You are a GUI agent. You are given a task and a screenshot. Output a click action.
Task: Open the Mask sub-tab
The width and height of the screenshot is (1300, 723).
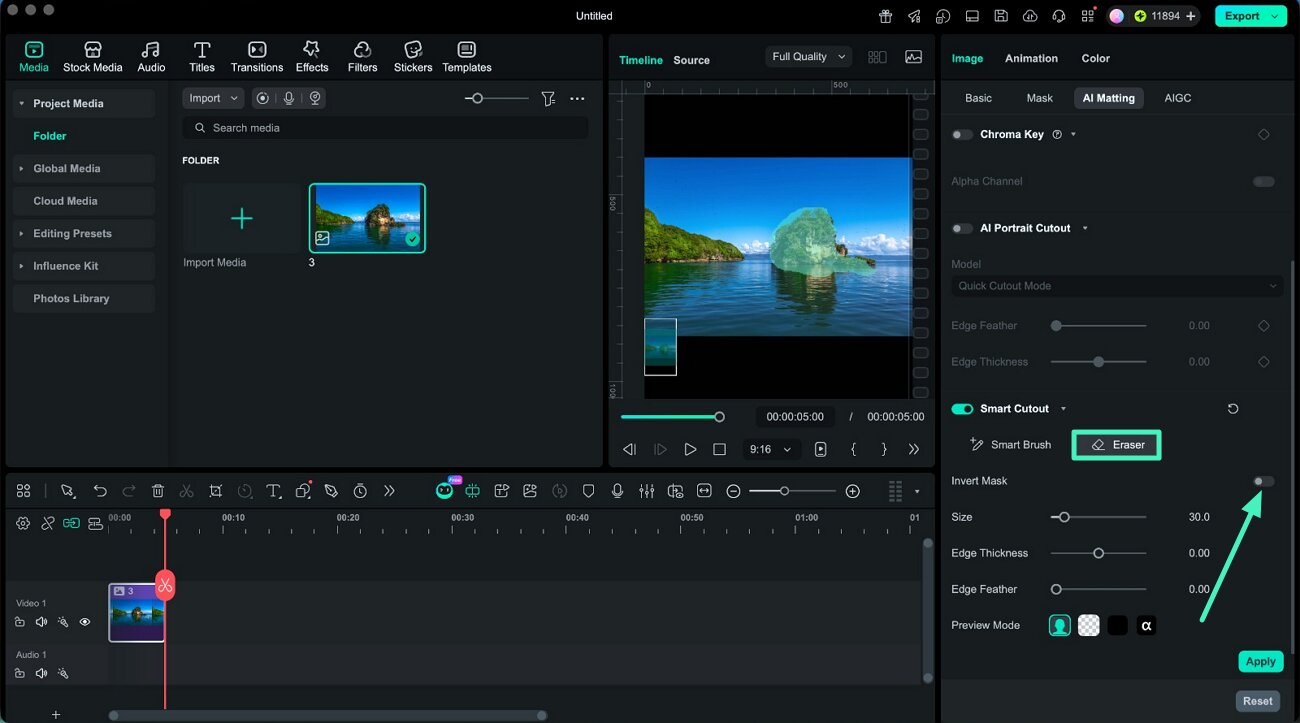point(1039,98)
